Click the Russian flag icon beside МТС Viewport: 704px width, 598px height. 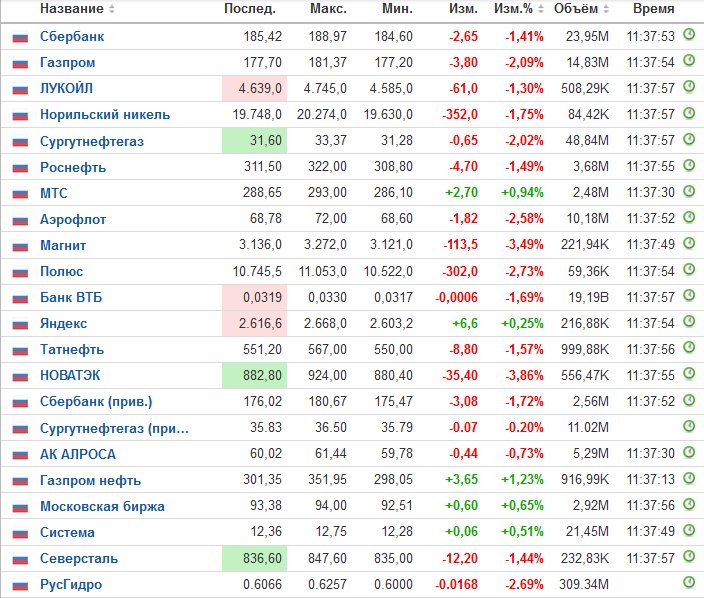tap(20, 194)
